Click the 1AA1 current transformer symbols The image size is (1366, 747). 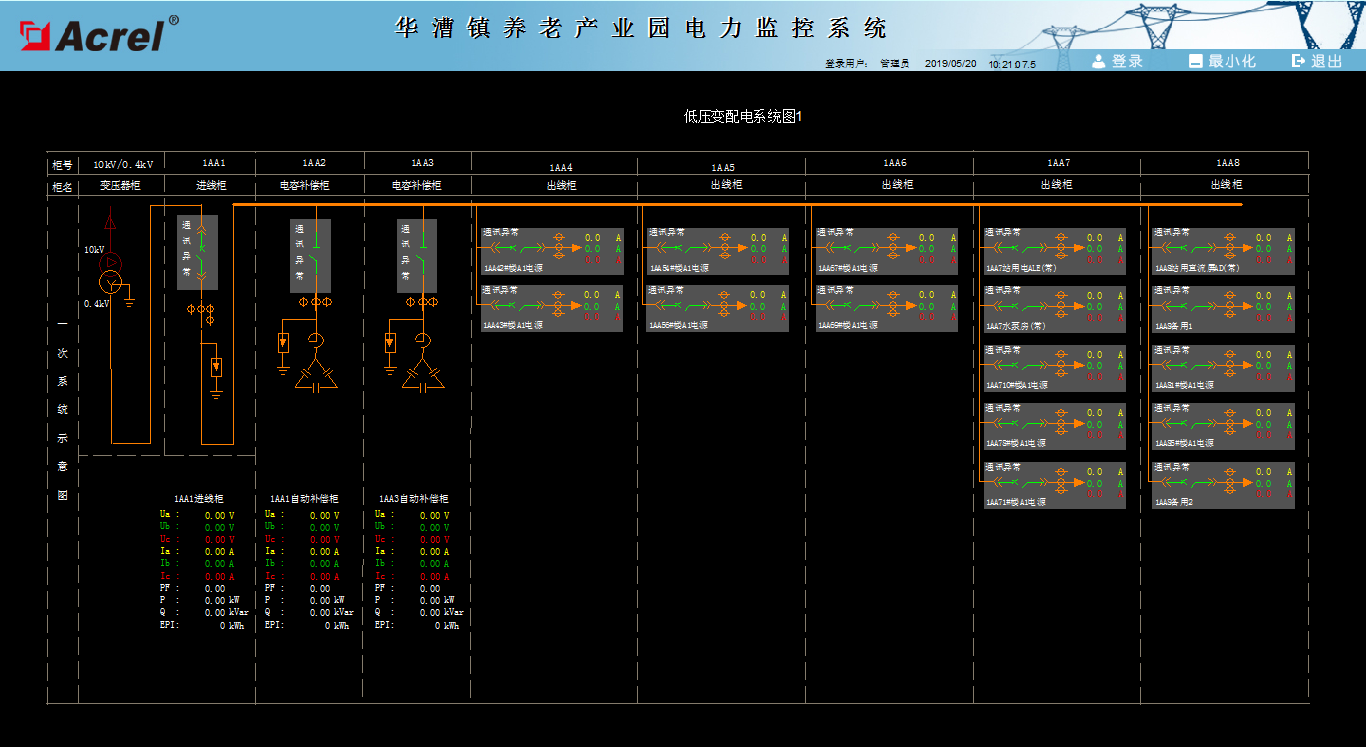[202, 309]
